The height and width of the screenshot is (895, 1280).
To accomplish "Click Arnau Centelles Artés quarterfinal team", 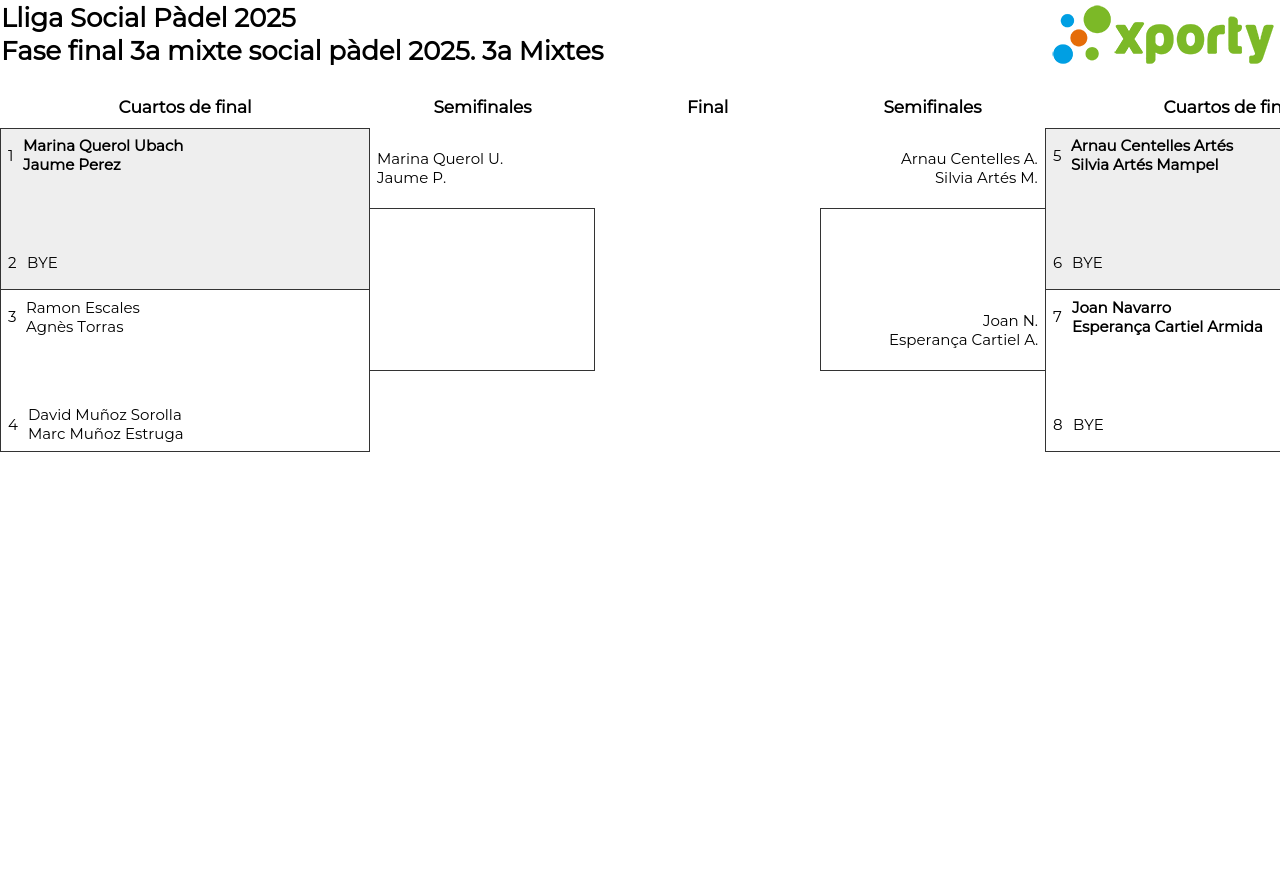I will pos(1151,155).
